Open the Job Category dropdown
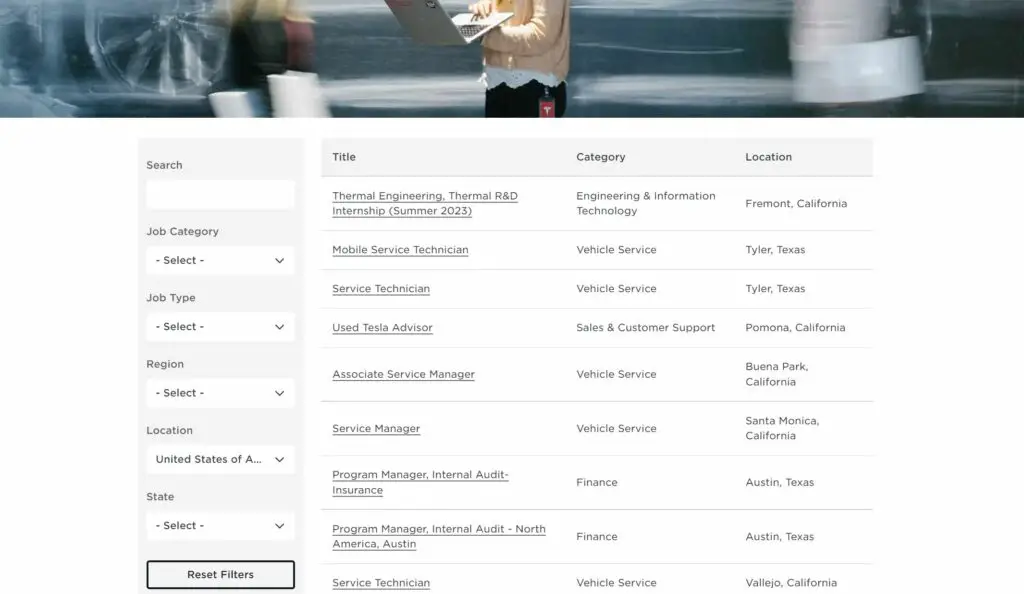This screenshot has height=594, width=1024. [x=220, y=260]
